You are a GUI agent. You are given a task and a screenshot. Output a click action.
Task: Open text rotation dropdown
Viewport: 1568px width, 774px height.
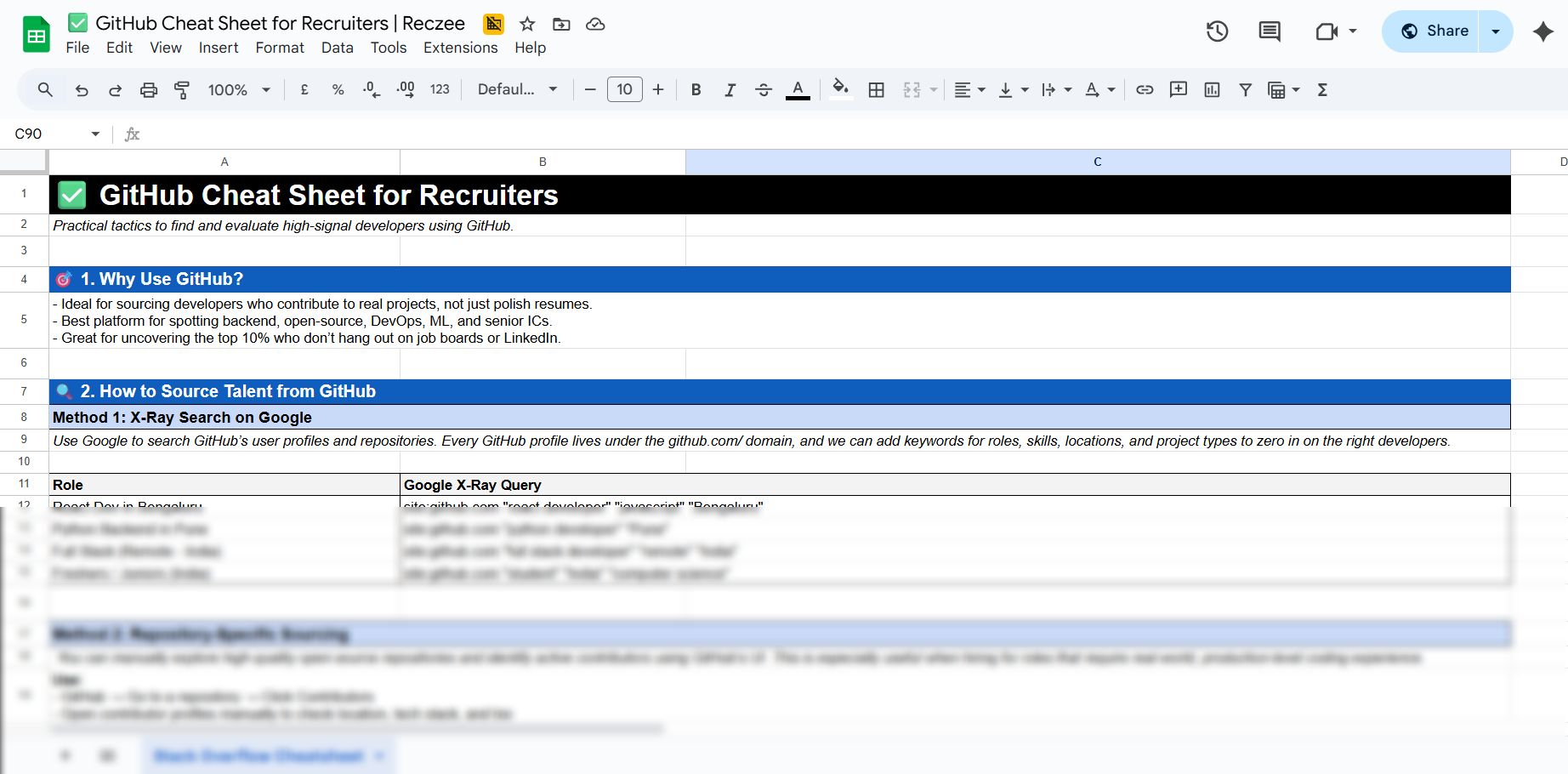[x=1099, y=89]
